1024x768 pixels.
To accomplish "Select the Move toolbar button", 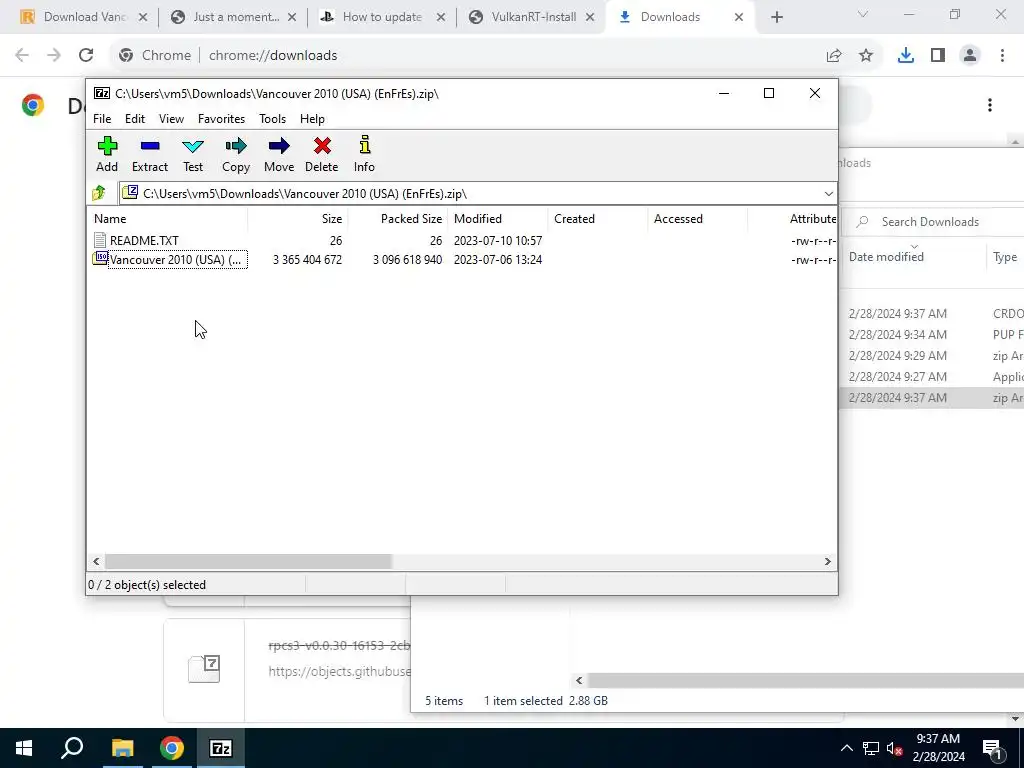I will [x=279, y=155].
